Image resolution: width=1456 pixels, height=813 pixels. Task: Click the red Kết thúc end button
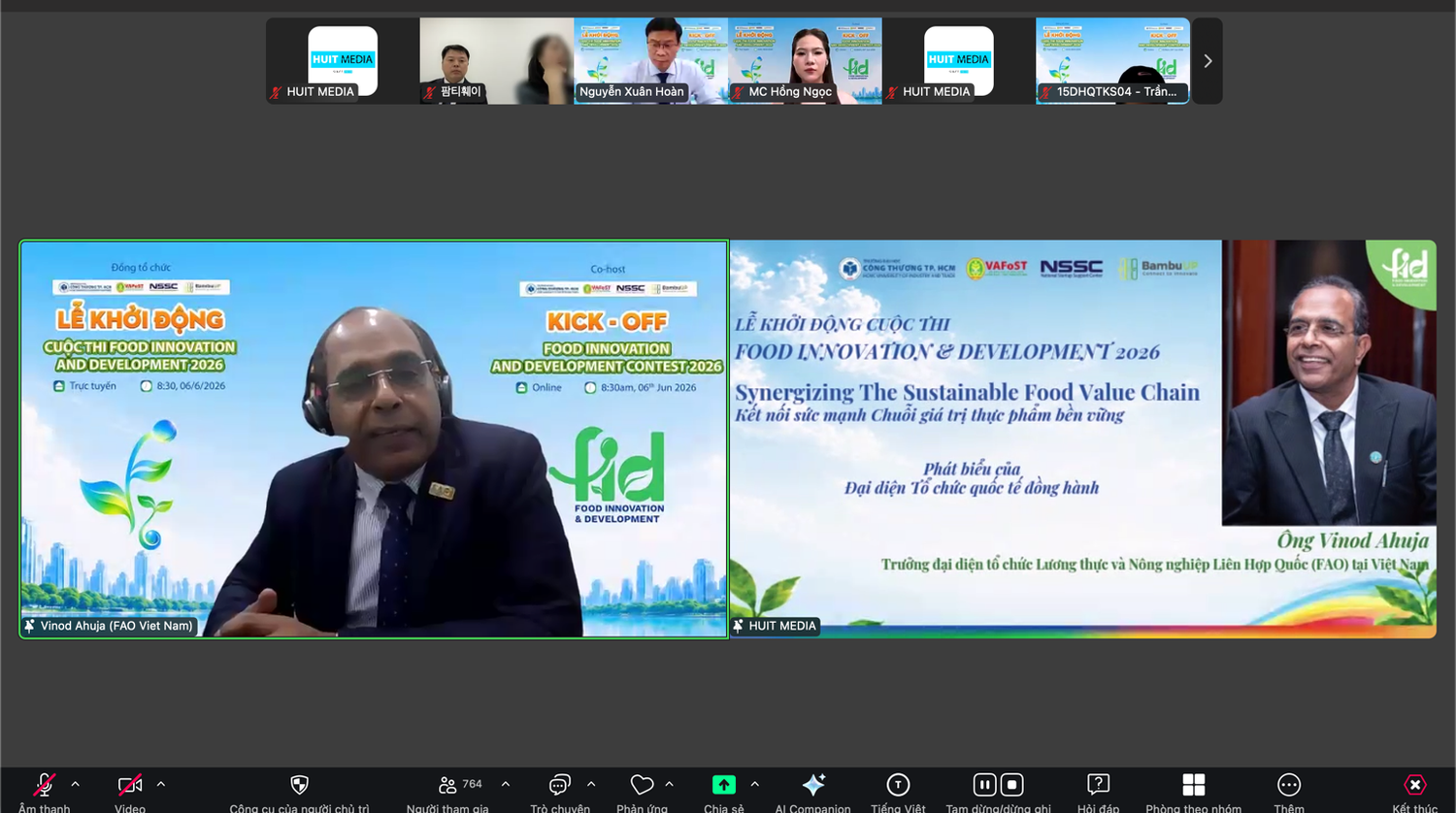point(1415,784)
